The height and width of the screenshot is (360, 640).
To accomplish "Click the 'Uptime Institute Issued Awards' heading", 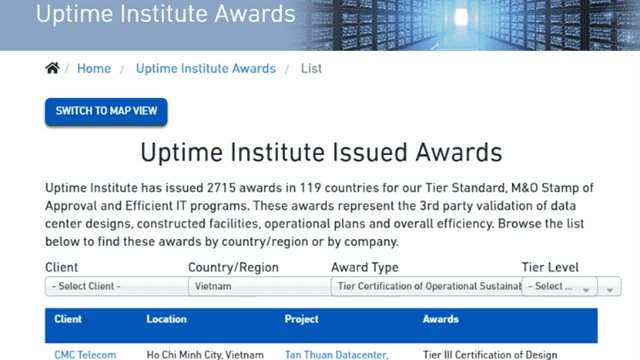I will click(321, 153).
